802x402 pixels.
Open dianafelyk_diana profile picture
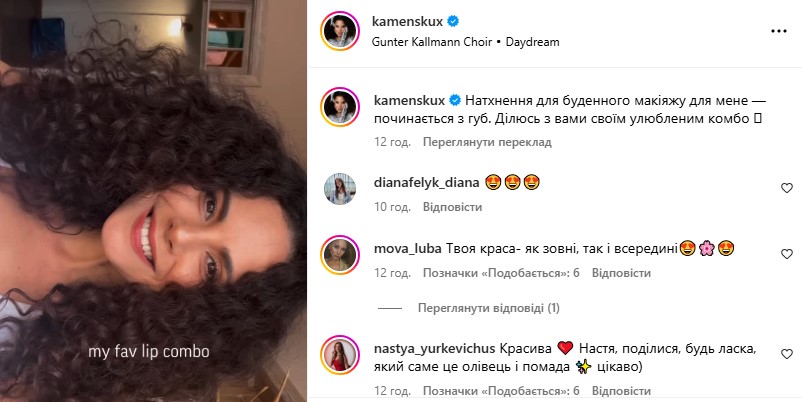pyautogui.click(x=340, y=189)
